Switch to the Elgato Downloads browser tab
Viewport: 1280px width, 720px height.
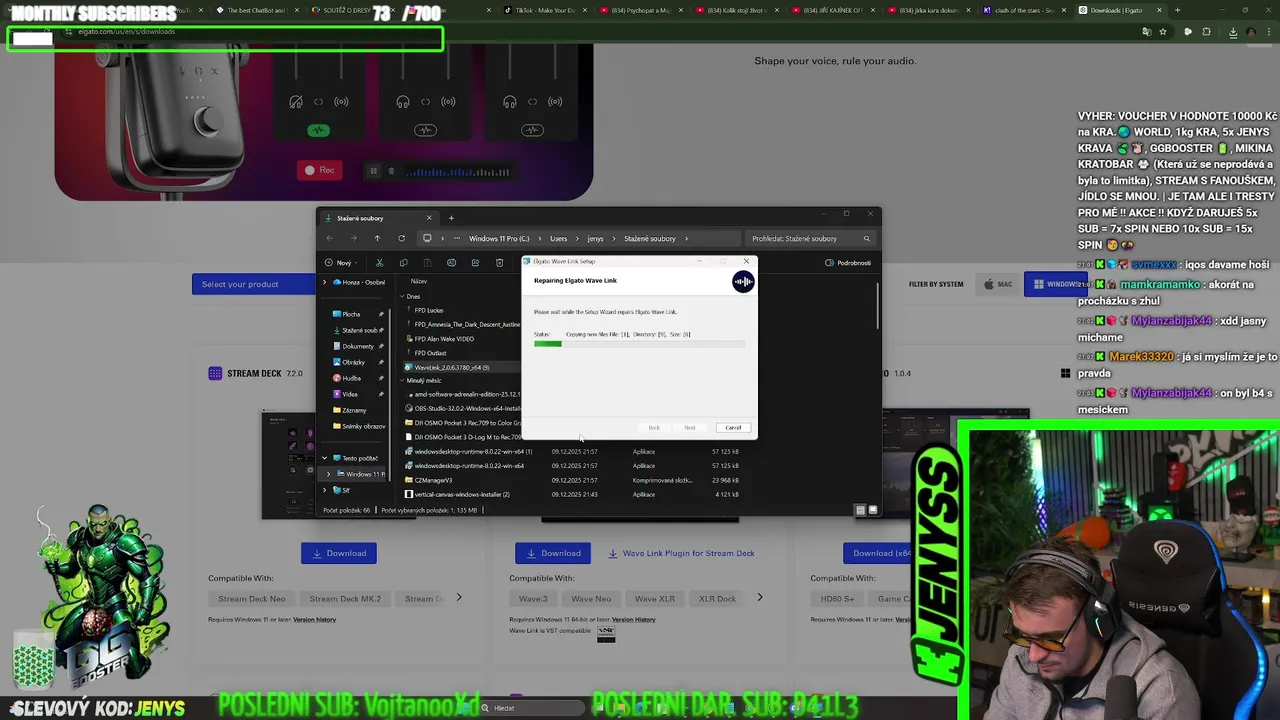pyautogui.click(x=1121, y=10)
